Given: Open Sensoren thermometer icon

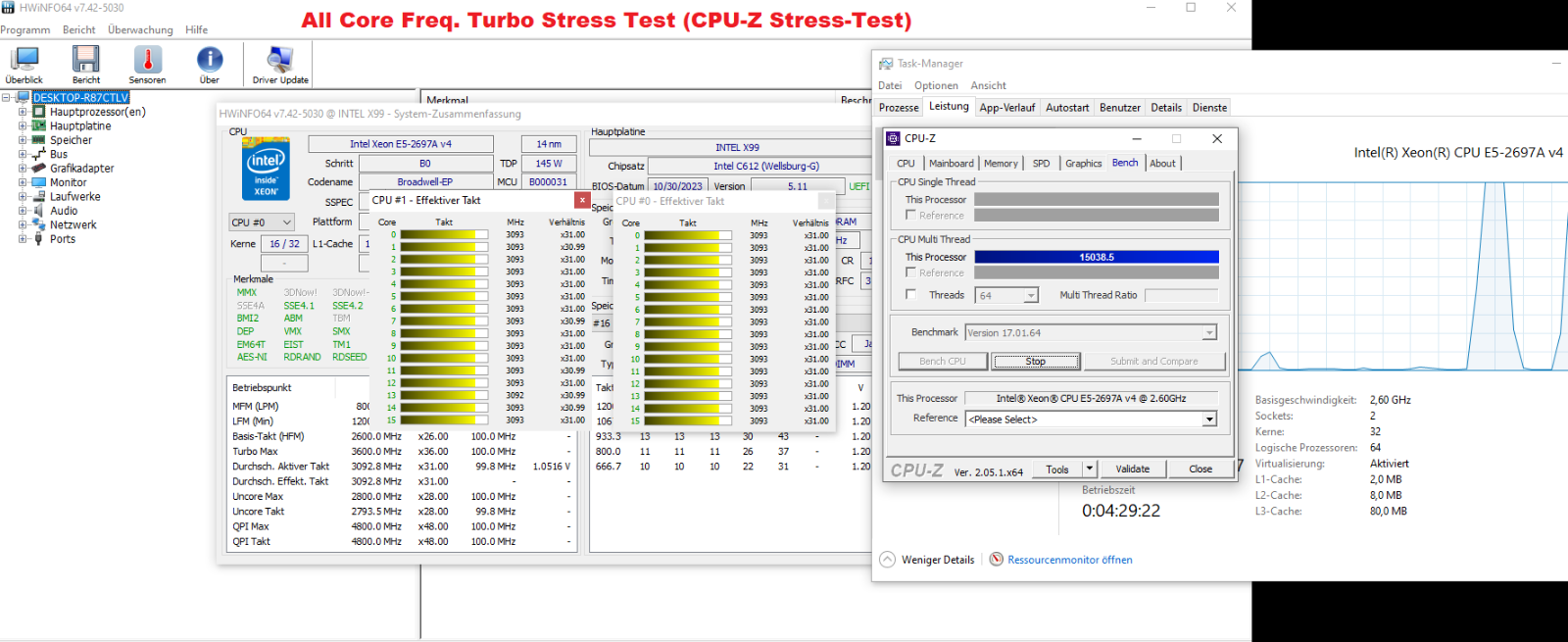Looking at the screenshot, I should coord(147,61).
